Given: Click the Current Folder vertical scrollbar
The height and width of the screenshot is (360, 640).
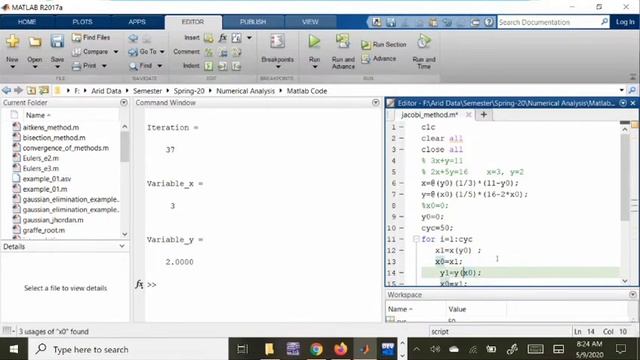Looking at the screenshot, I should (124, 146).
